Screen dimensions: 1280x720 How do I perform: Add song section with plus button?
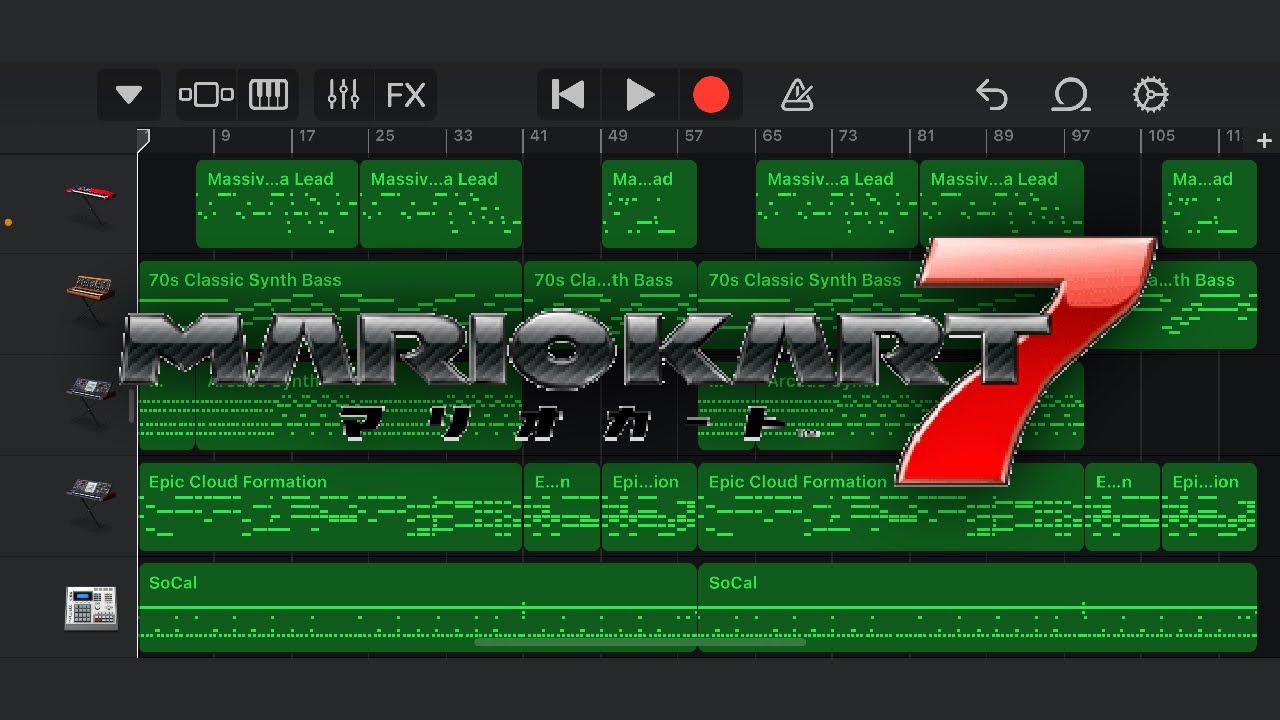click(1264, 141)
